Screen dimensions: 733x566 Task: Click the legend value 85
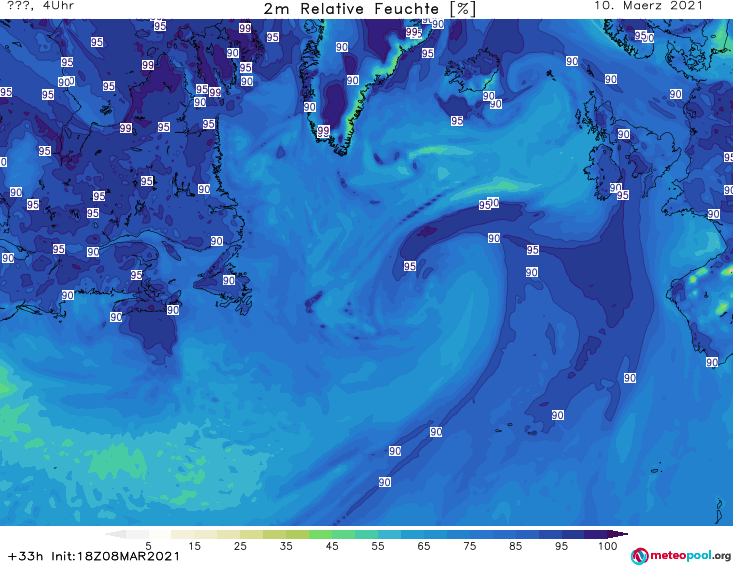515,546
